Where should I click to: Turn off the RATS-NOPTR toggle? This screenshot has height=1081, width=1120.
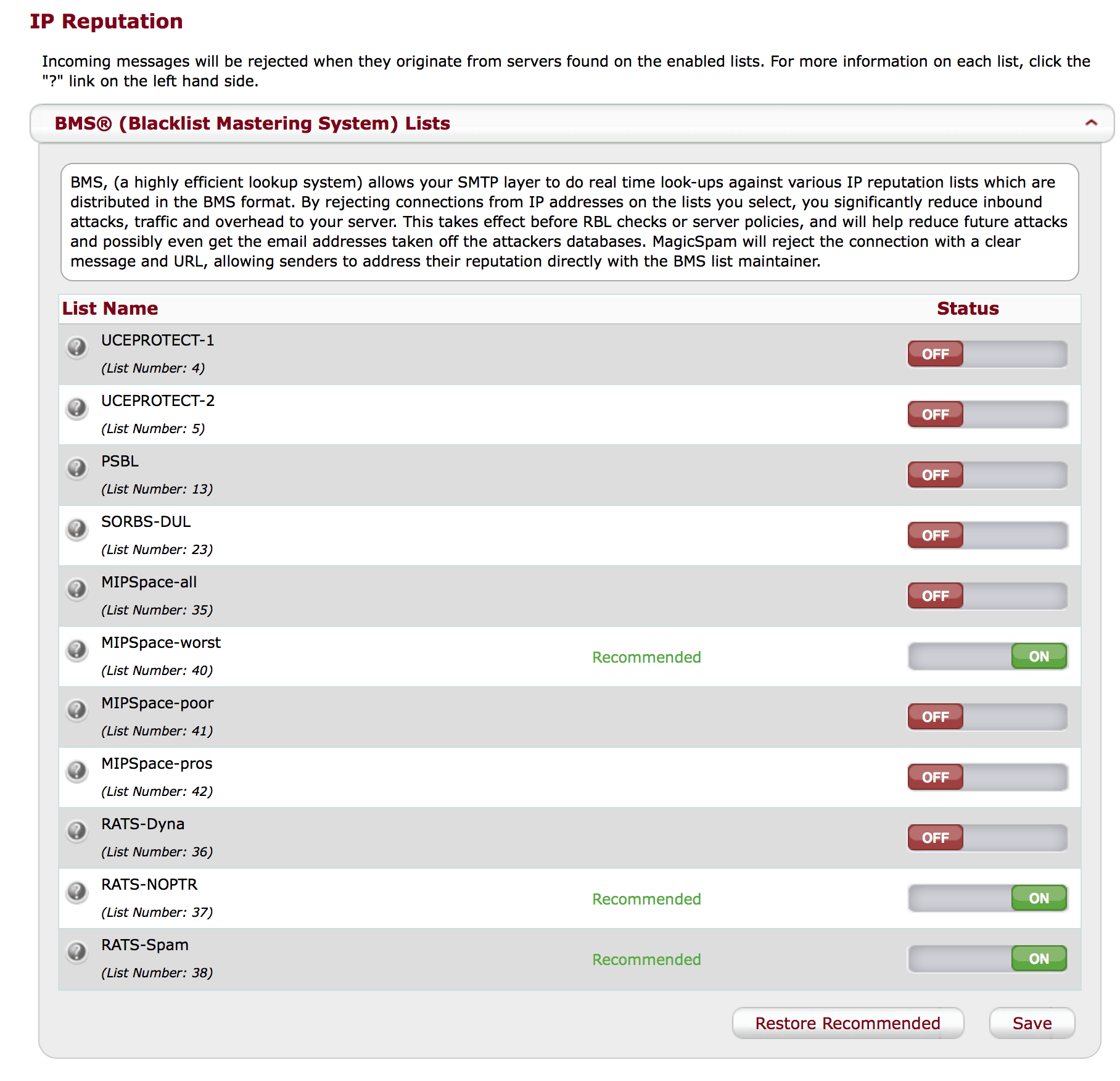[987, 898]
